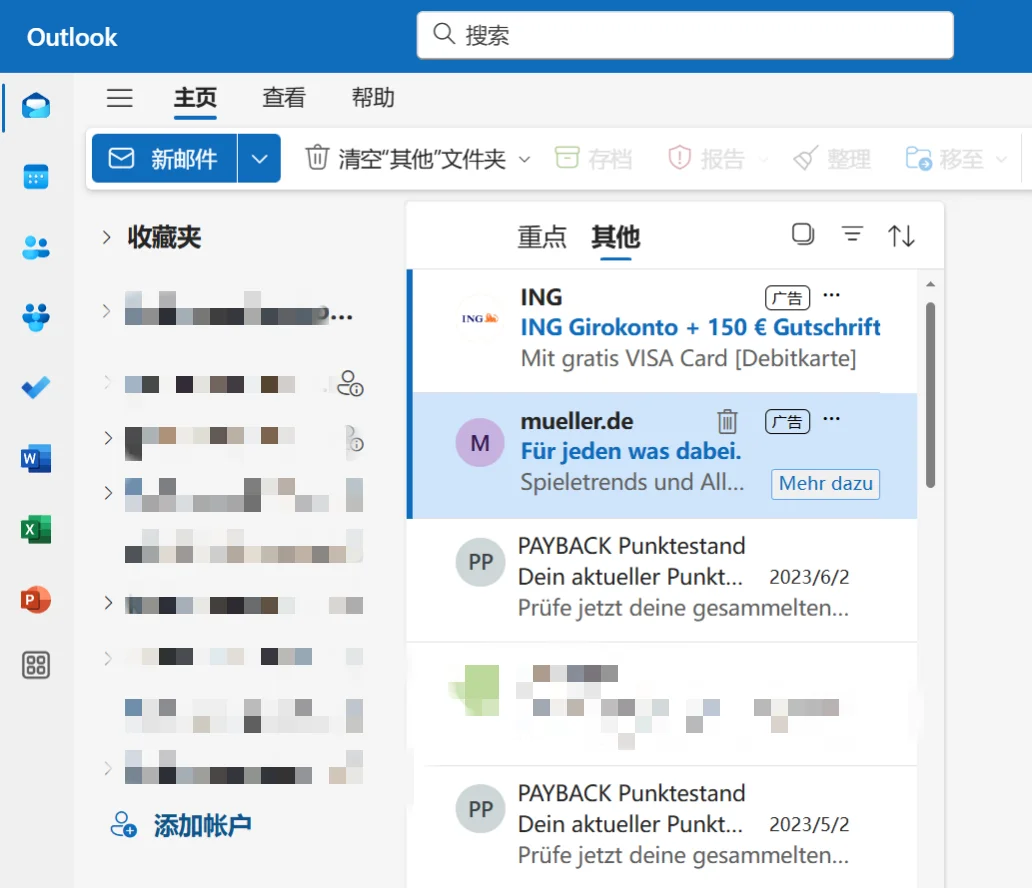
Task: Open PowerPoint from the left sidebar
Action: click(35, 598)
